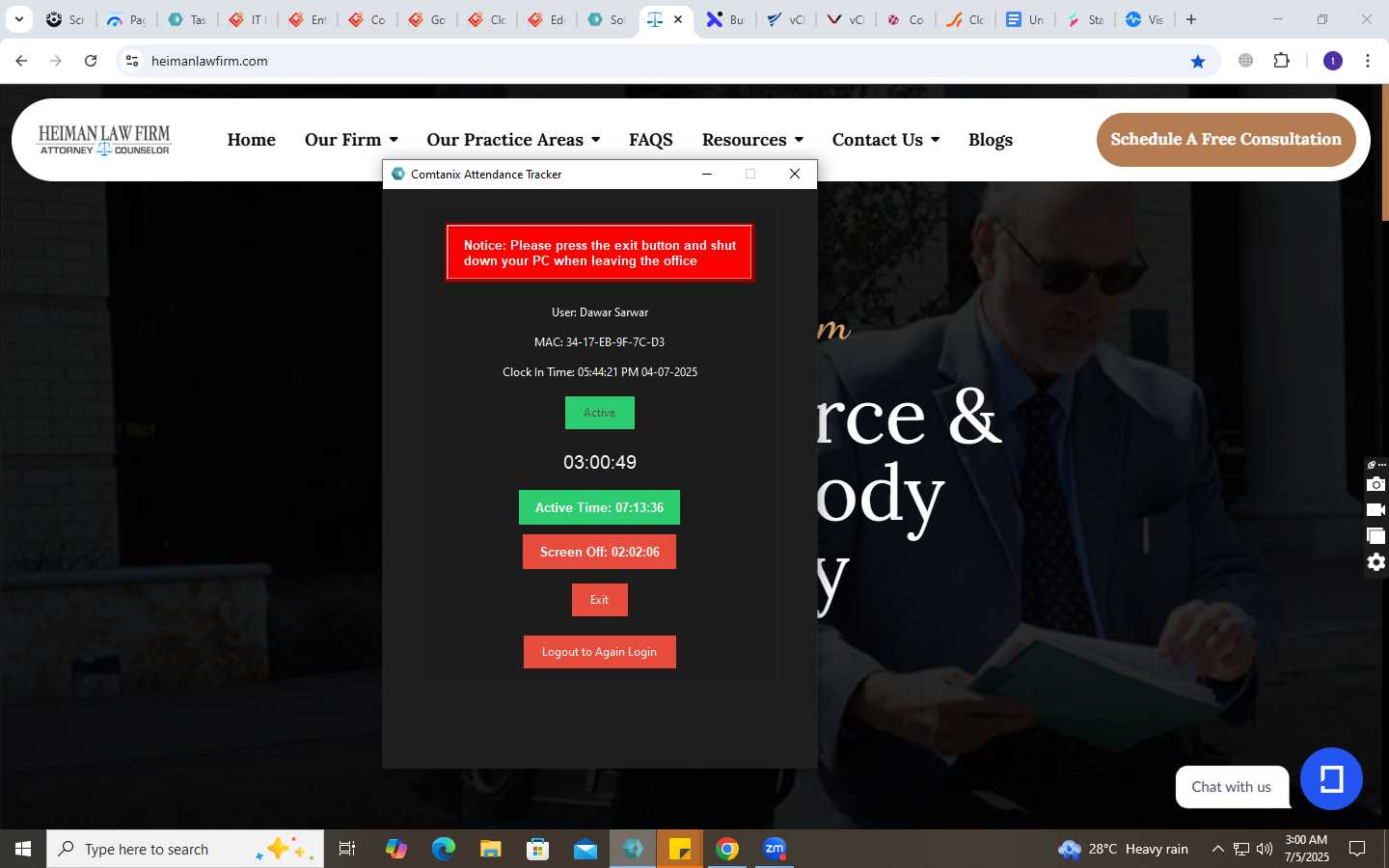Click the taskbar search box
The height and width of the screenshot is (868, 1389).
(185, 849)
